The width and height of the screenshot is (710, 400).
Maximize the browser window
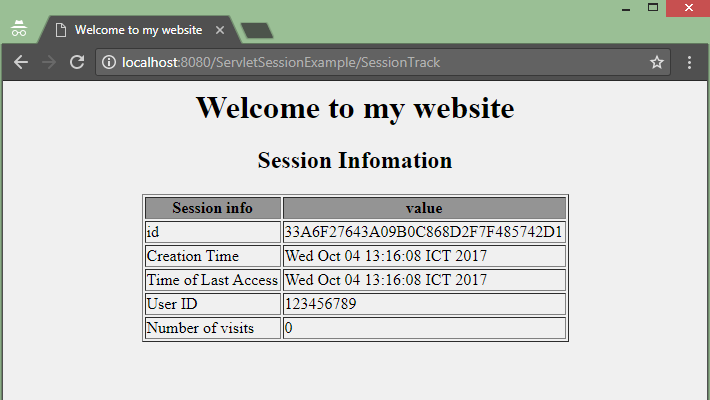(654, 8)
